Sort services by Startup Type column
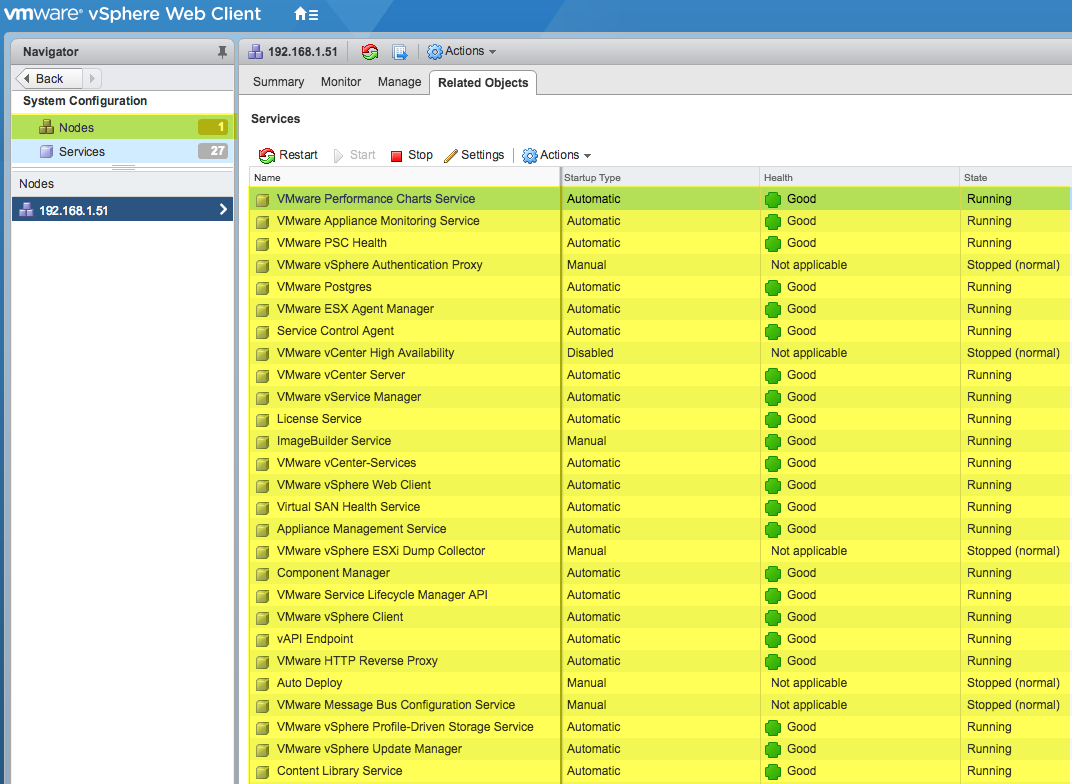Image resolution: width=1072 pixels, height=784 pixels. 592,178
